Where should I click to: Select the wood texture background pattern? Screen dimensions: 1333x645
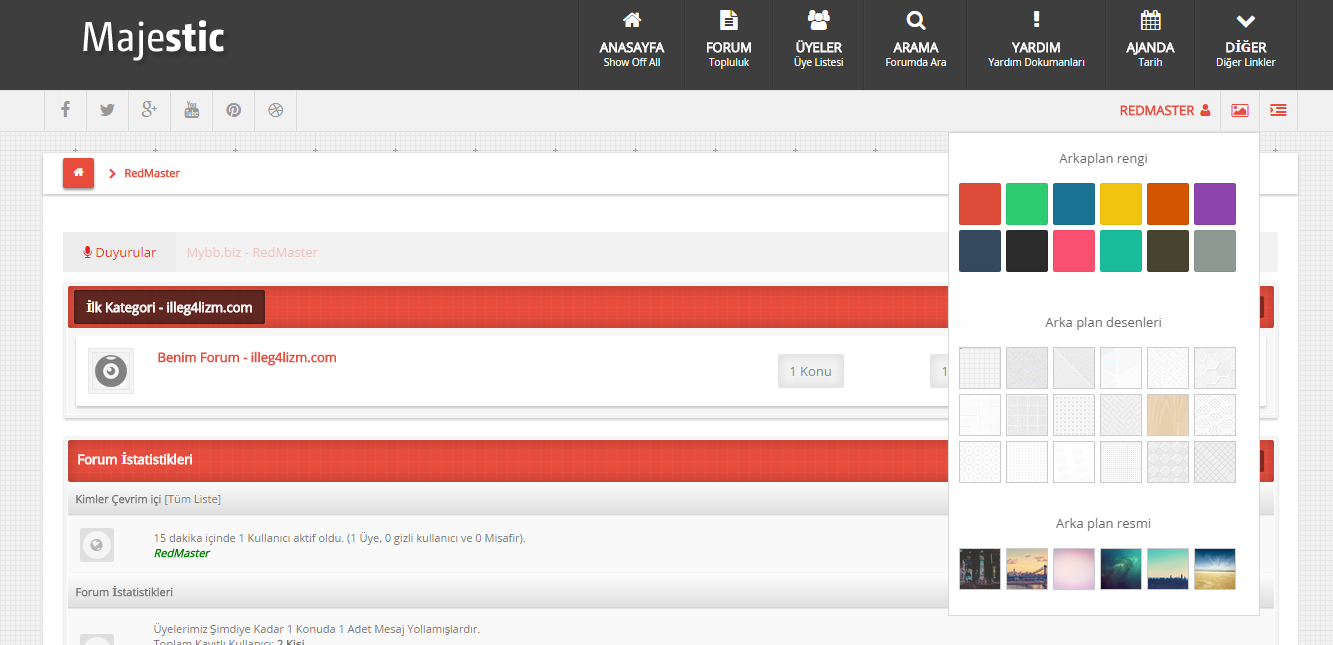1167,415
